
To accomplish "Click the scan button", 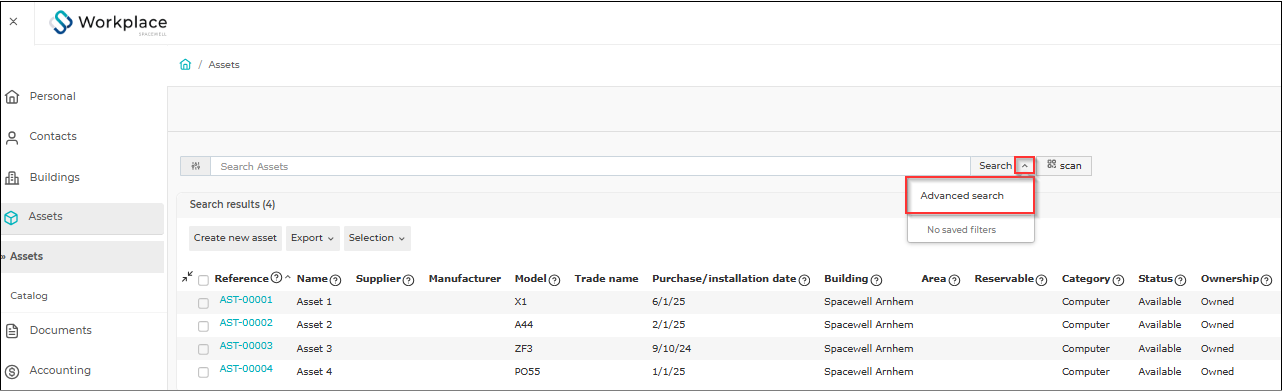I will point(1064,166).
